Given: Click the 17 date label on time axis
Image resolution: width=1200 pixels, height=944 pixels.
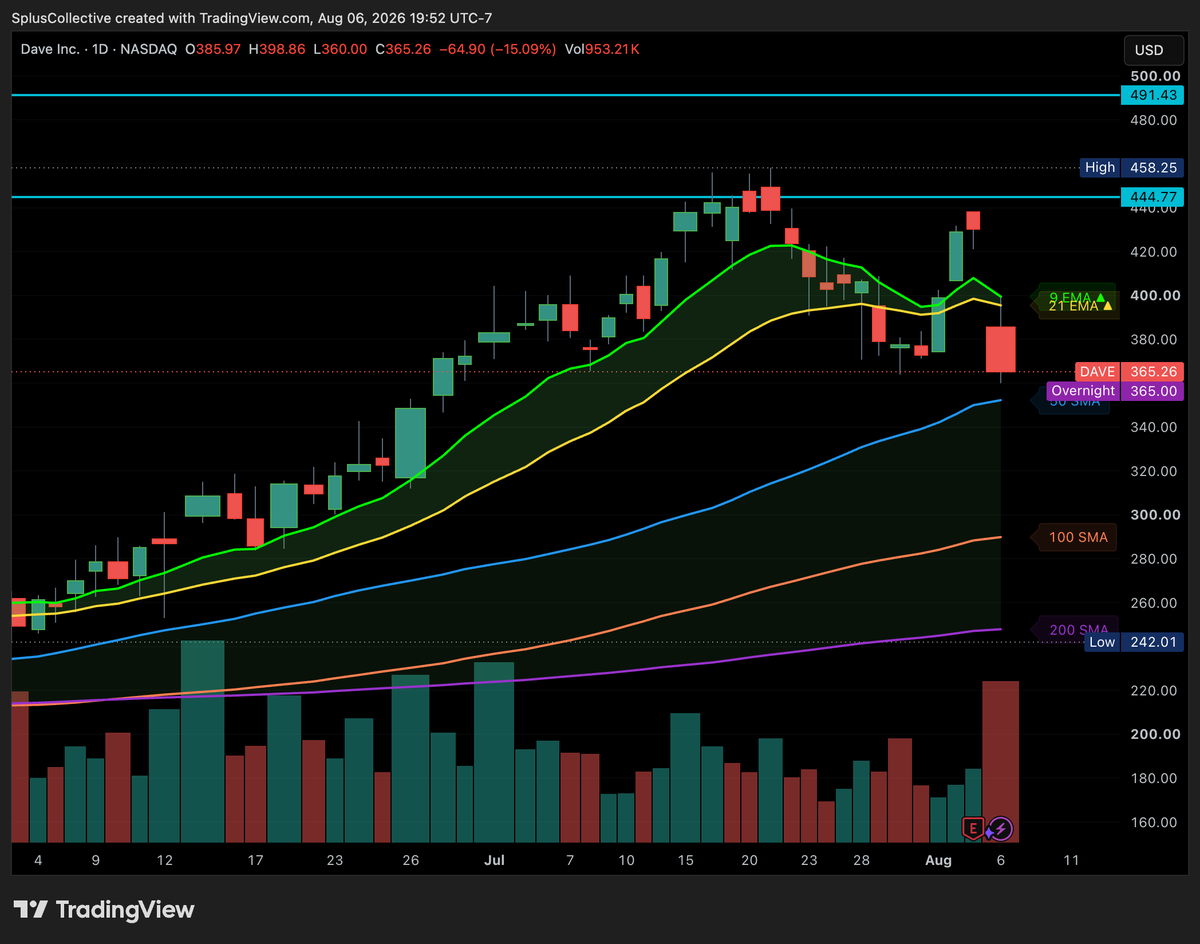Looking at the screenshot, I should 256,860.
